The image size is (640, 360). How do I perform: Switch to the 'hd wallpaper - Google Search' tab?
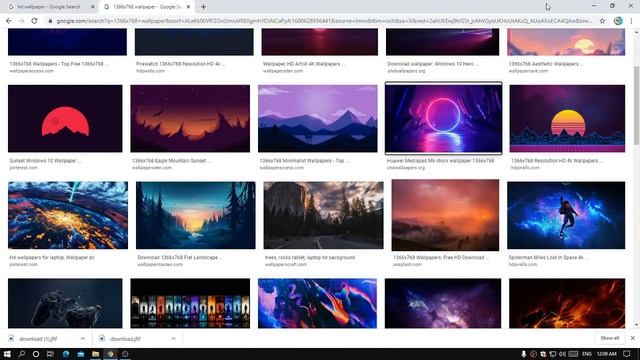pyautogui.click(x=49, y=7)
